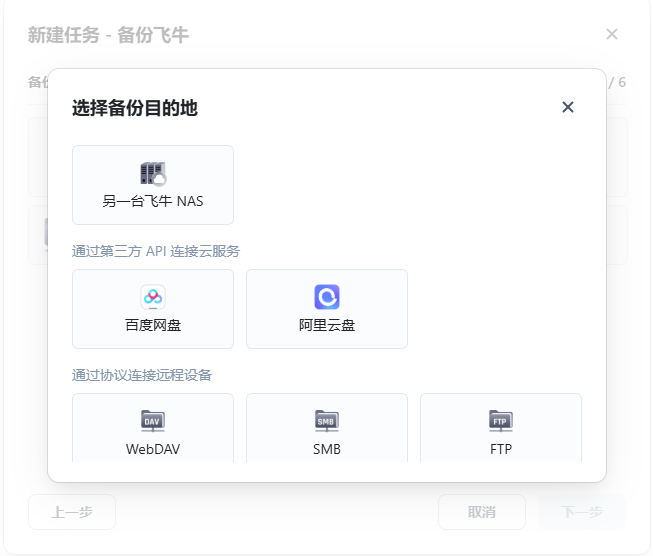Screen dimensions: 653x556
Task: Select the SMB folder icon
Action: (x=327, y=421)
